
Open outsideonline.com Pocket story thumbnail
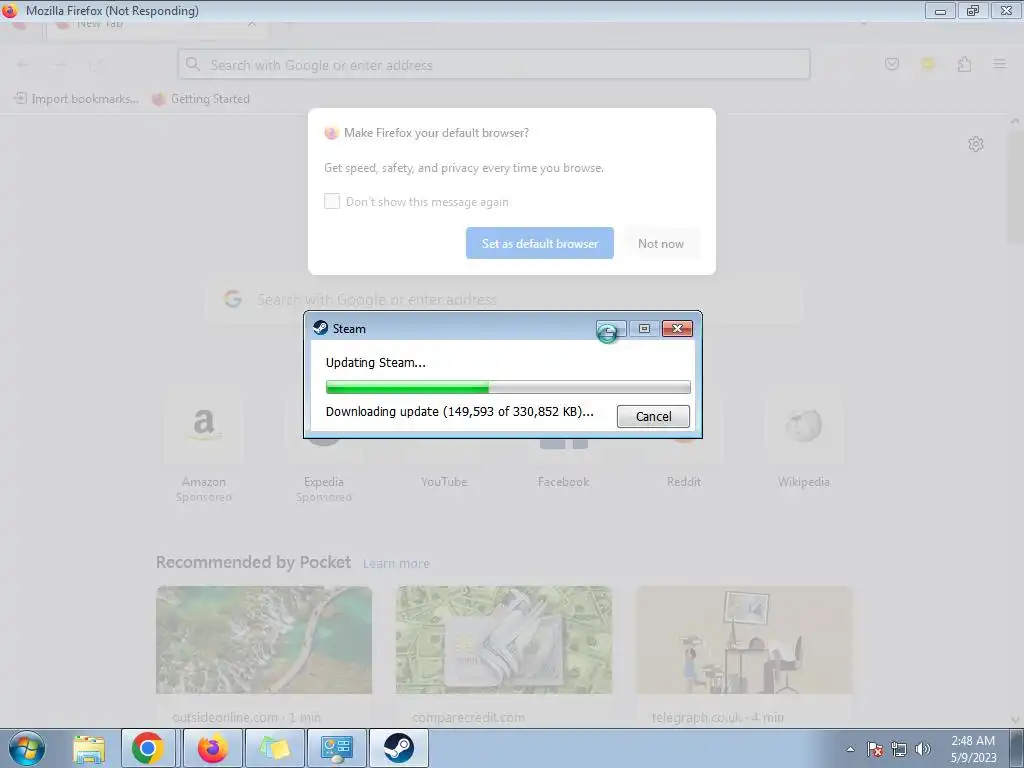coord(264,640)
